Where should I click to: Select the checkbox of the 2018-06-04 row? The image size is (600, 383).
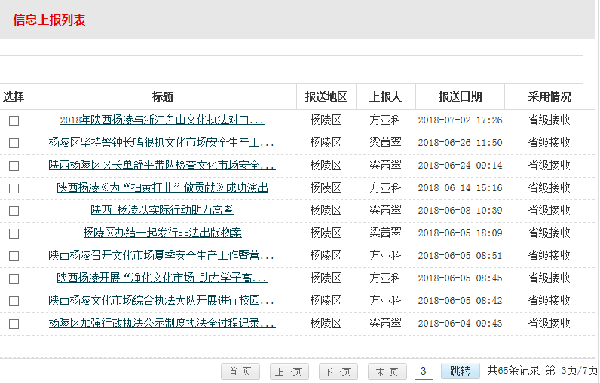pyautogui.click(x=14, y=324)
